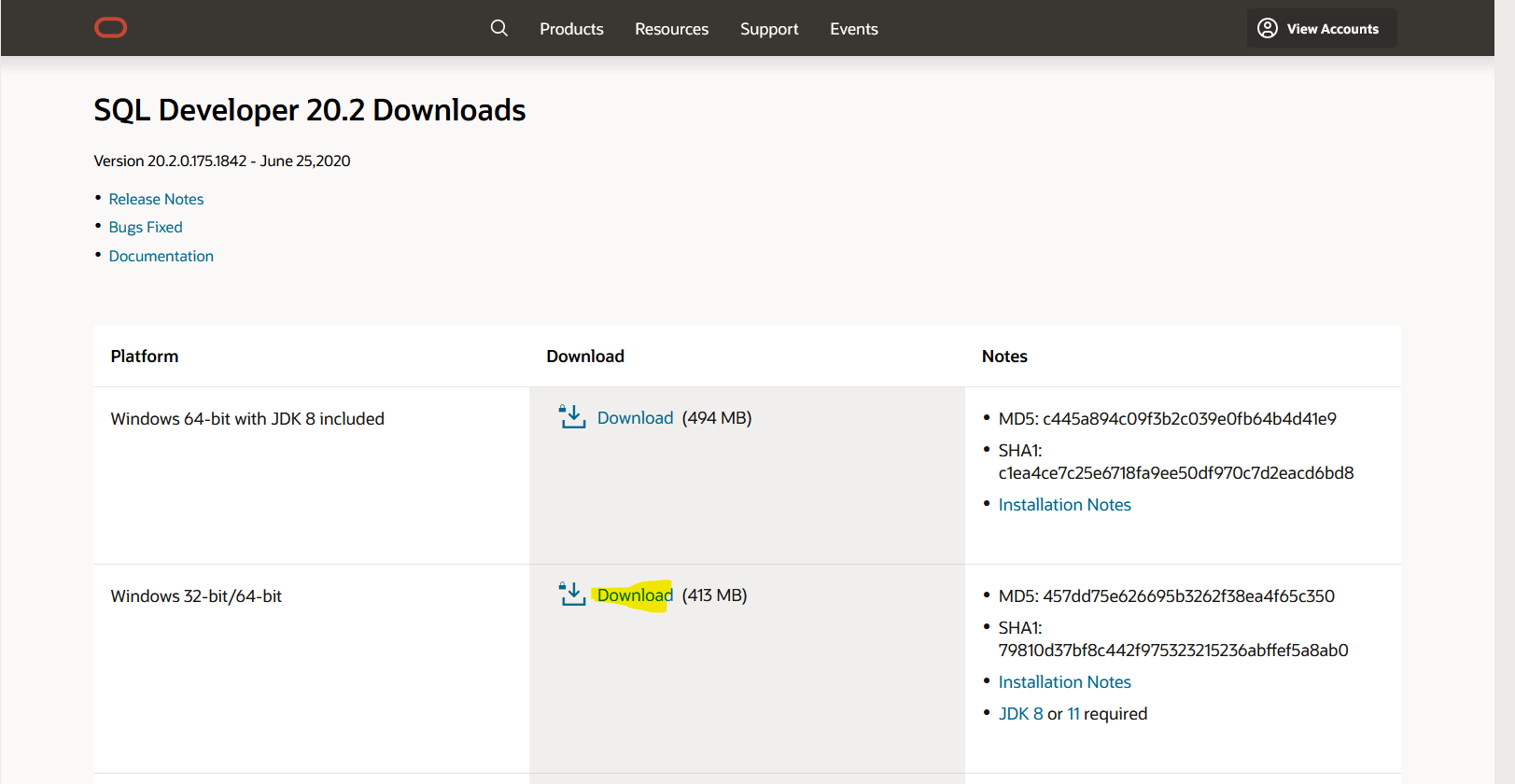The height and width of the screenshot is (784, 1515).
Task: Open the Events menu
Action: pyautogui.click(x=854, y=29)
